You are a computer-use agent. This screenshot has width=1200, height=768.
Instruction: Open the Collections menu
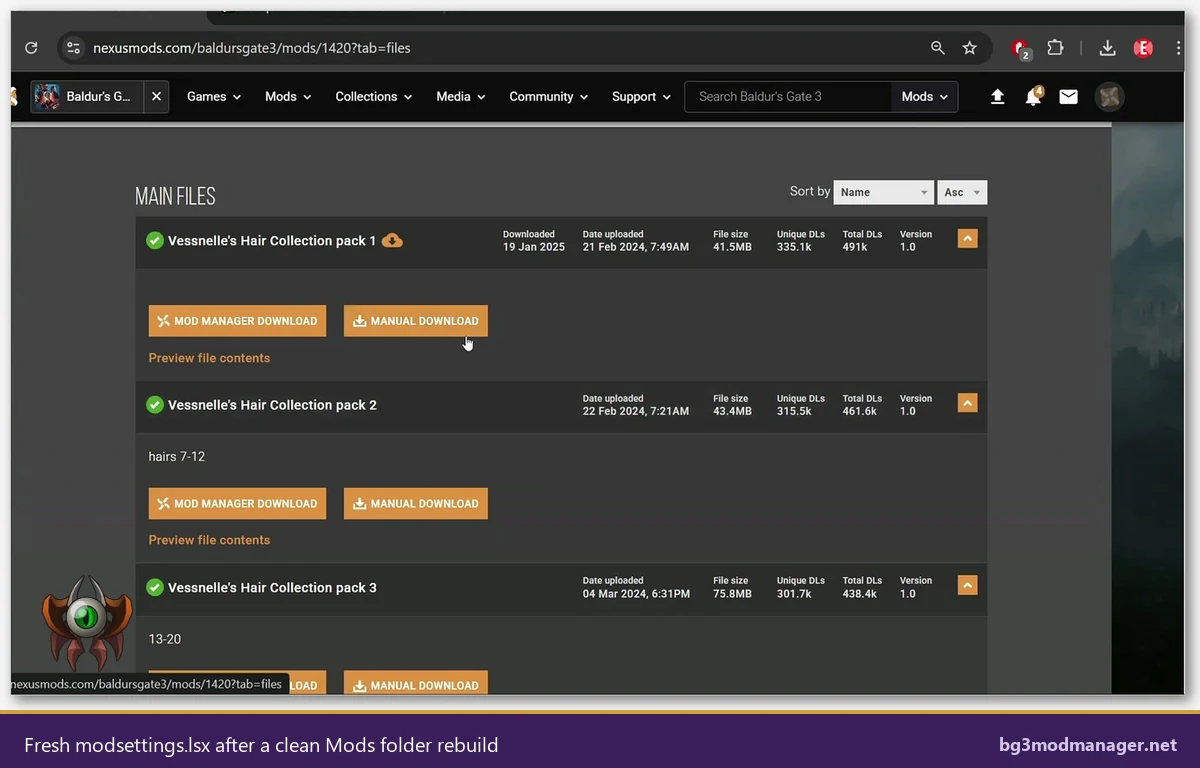[x=374, y=97]
